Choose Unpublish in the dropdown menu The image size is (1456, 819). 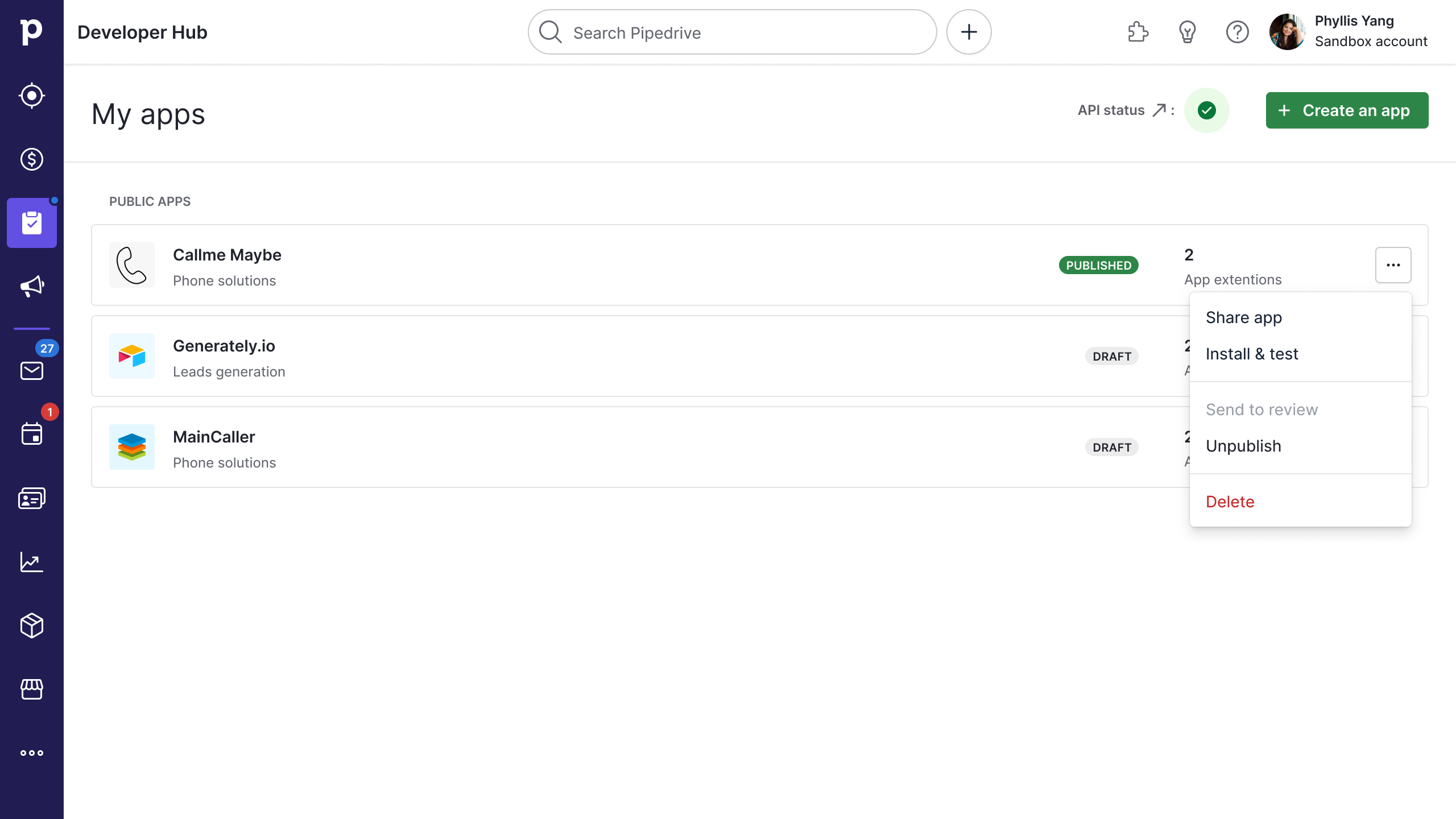coord(1243,446)
